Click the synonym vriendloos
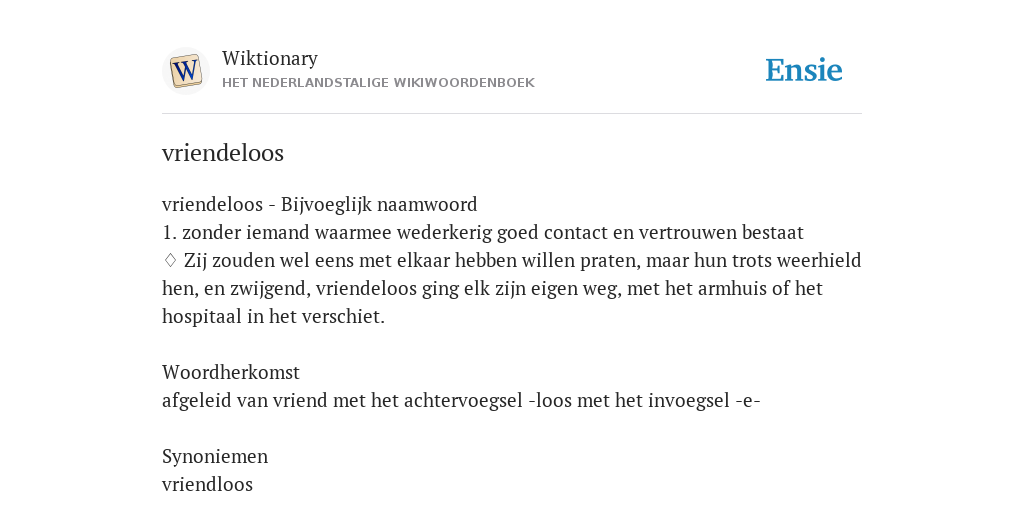This screenshot has width=1024, height=512. pos(207,485)
